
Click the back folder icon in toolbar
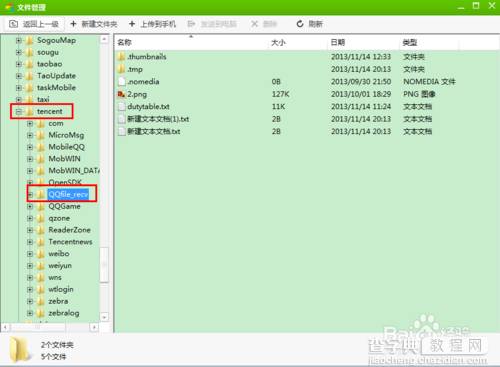pos(13,24)
